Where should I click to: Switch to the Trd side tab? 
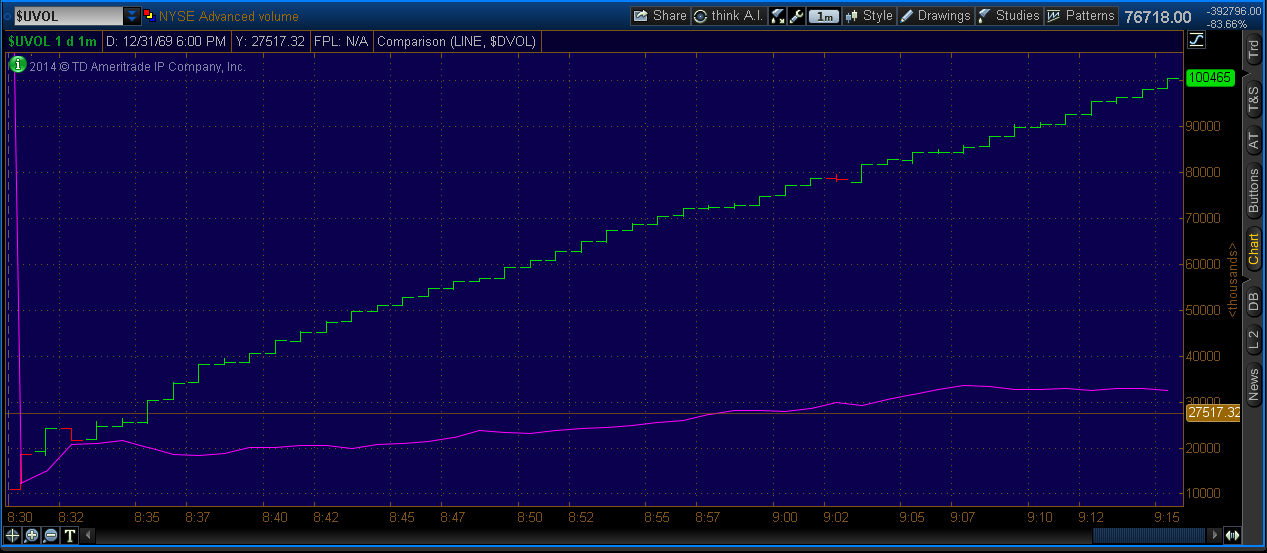point(1253,47)
